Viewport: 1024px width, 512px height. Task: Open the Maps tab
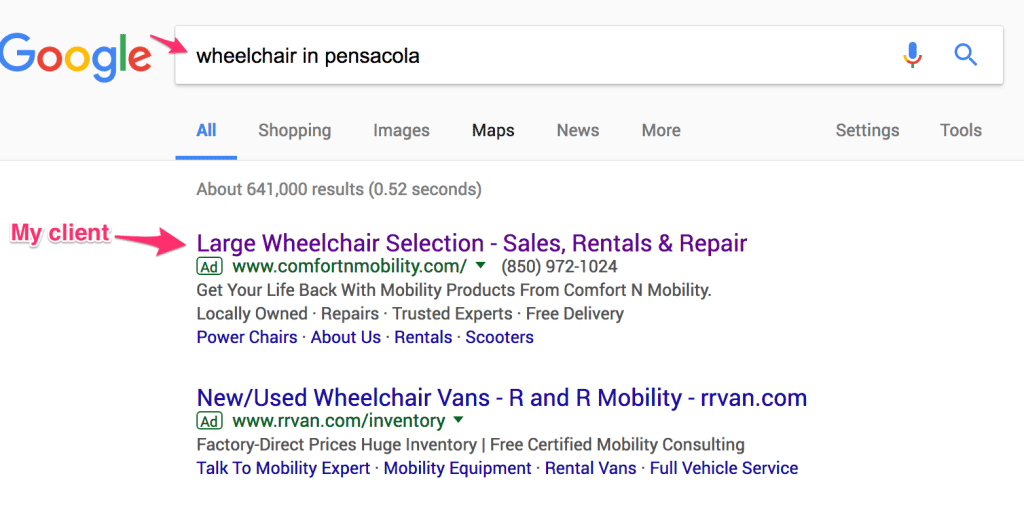pyautogui.click(x=493, y=131)
